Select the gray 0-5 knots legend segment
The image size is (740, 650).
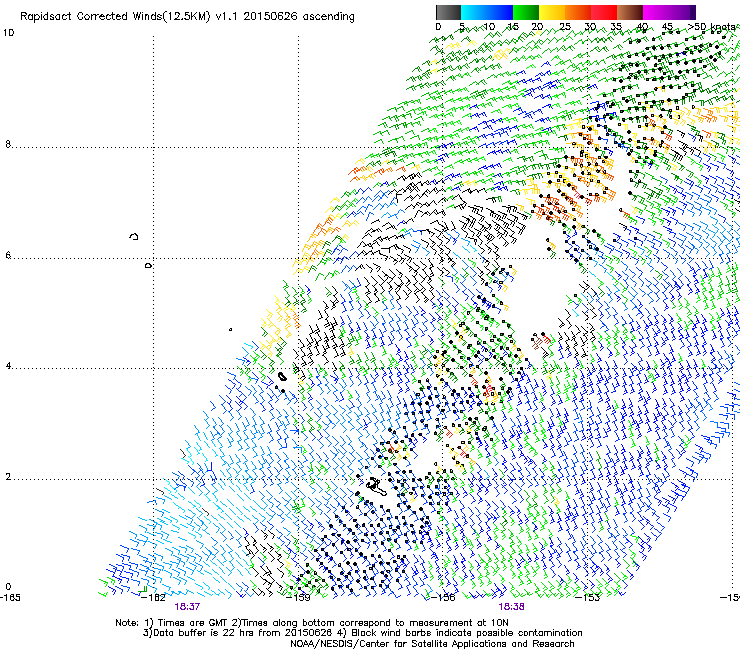(448, 12)
